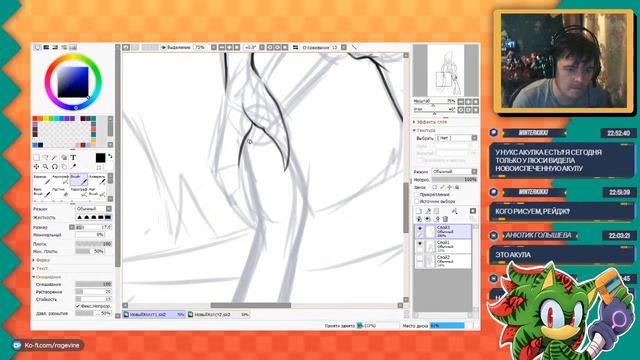Image resolution: width=640 pixels, height=360 pixels.
Task: Enable the Источник выбора checkbox
Action: tap(418, 202)
